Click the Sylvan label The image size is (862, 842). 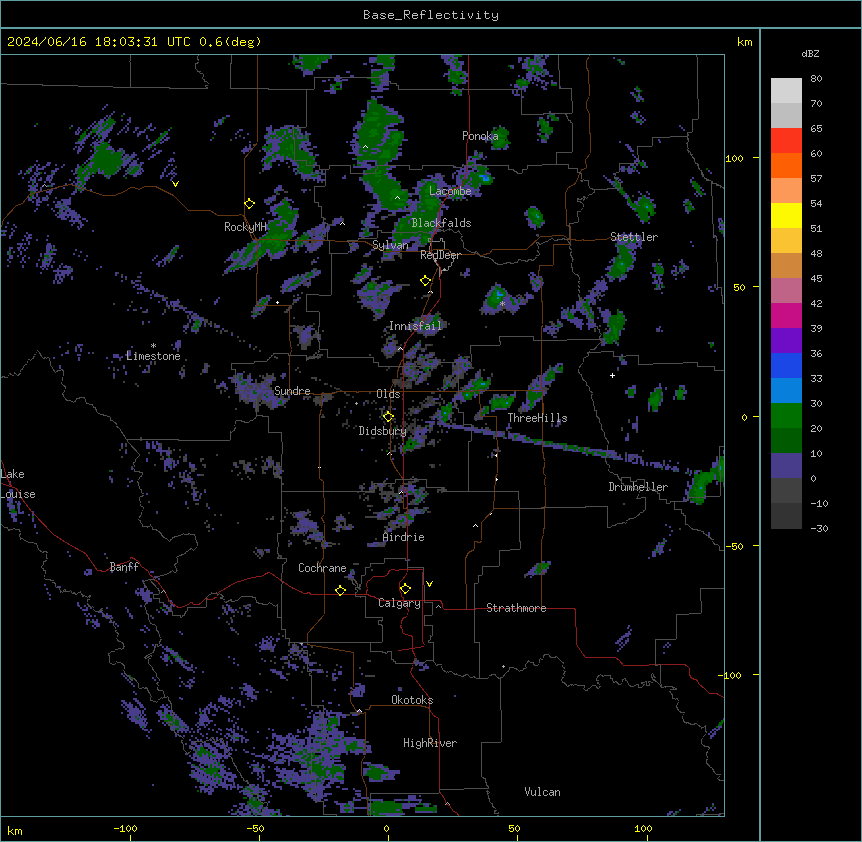[x=390, y=245]
